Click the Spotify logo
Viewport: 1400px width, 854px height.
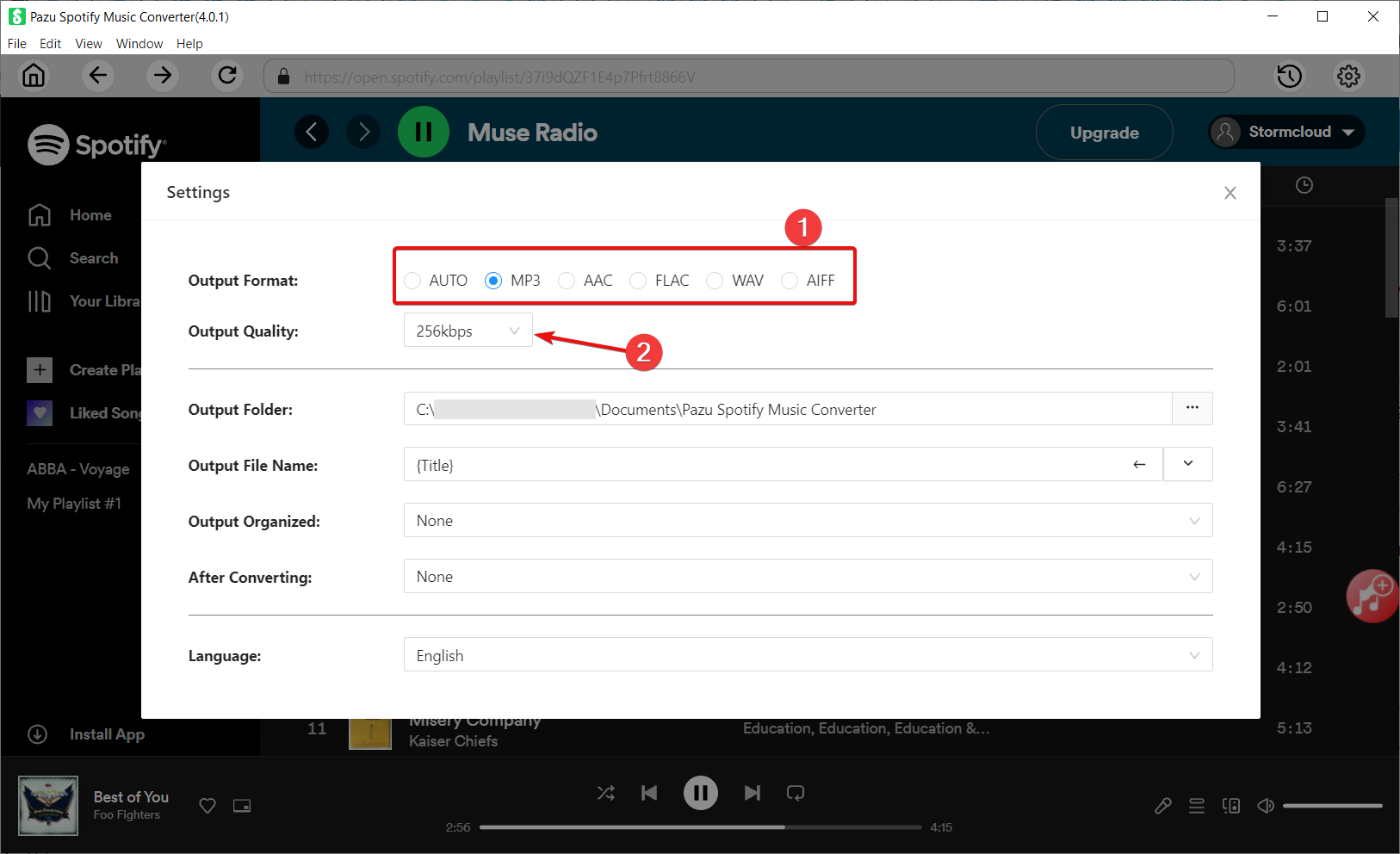click(x=96, y=145)
